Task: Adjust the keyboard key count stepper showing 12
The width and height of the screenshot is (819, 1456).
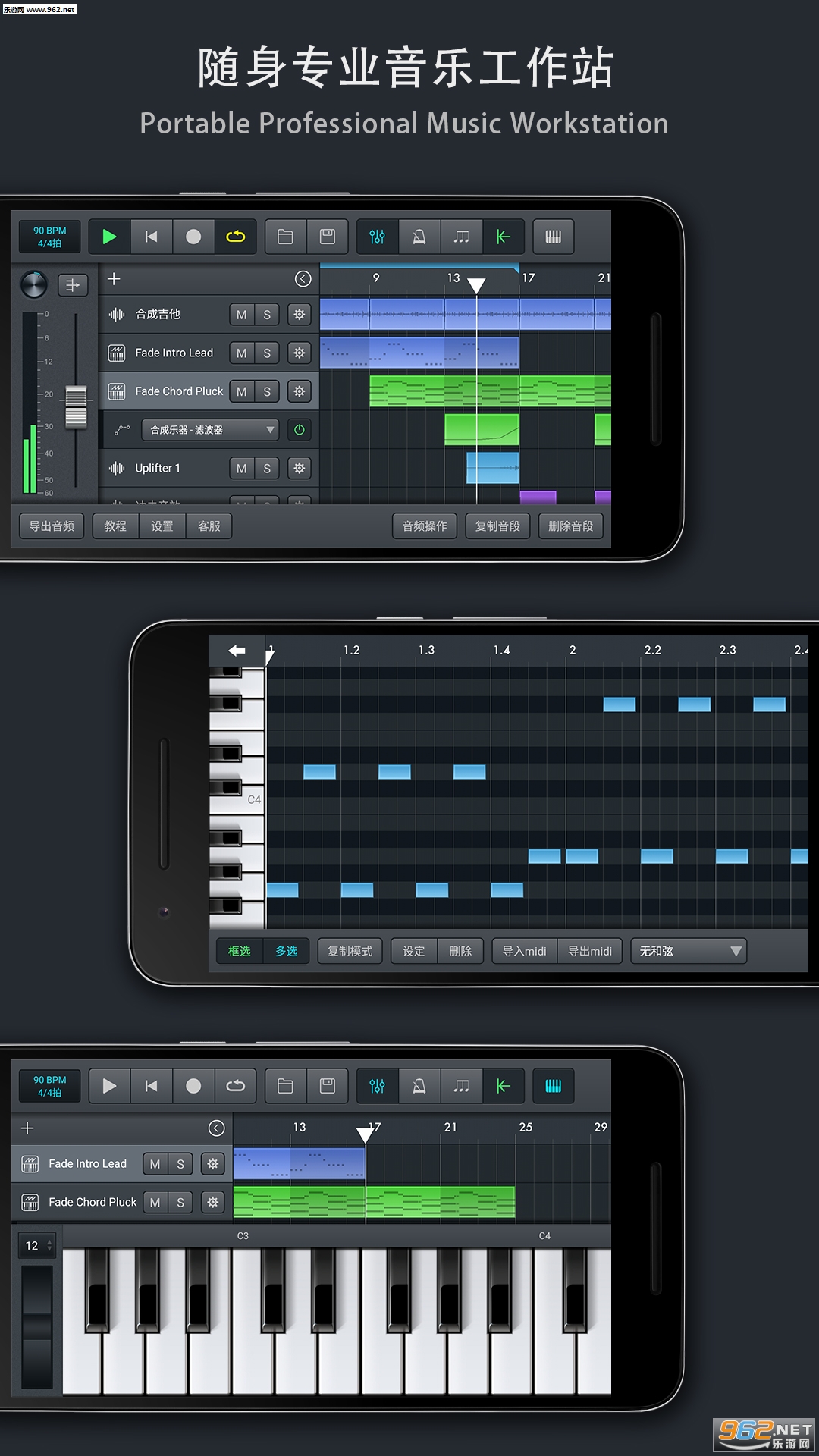Action: (36, 1245)
